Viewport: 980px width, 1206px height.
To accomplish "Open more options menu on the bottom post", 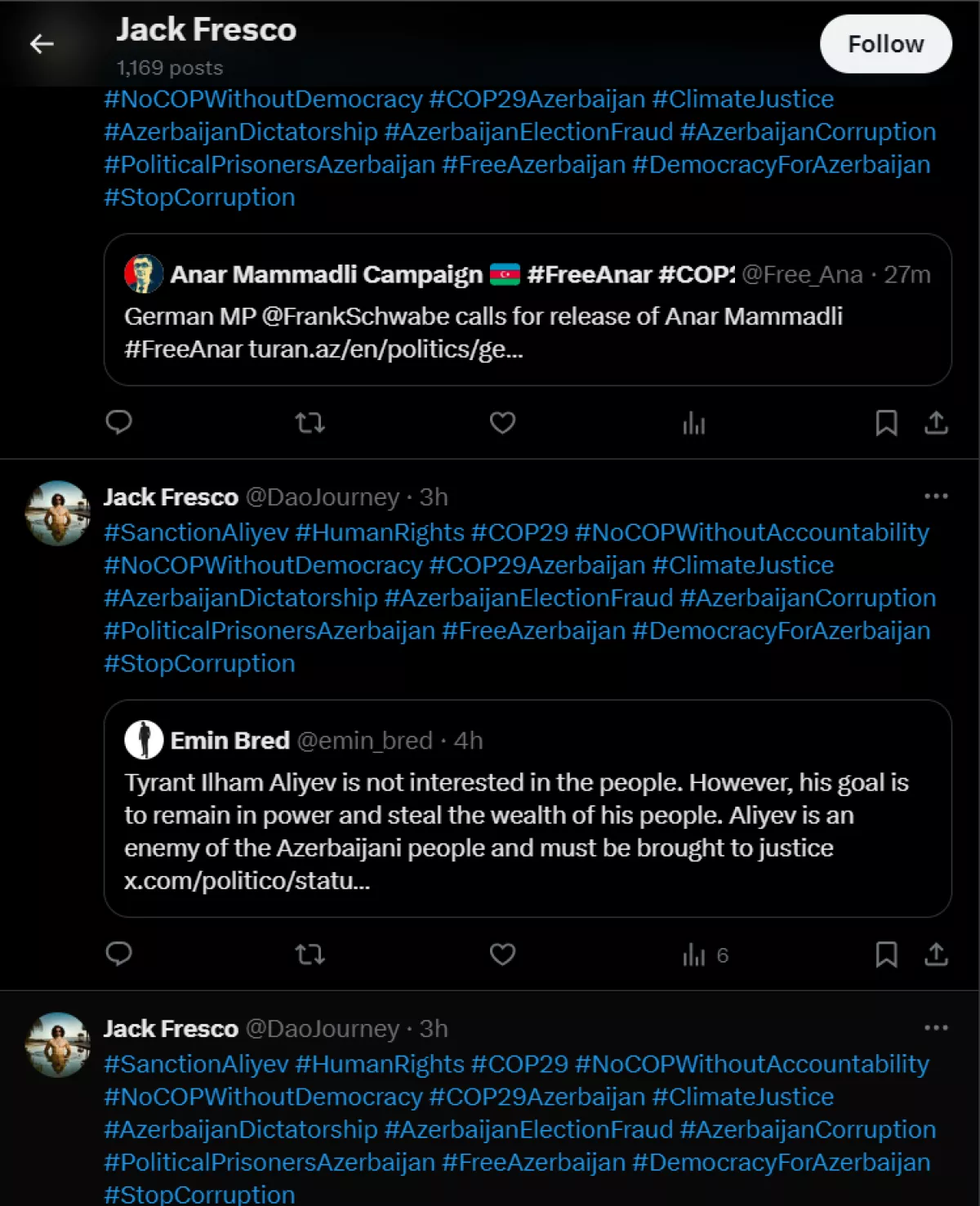I will click(x=936, y=1028).
